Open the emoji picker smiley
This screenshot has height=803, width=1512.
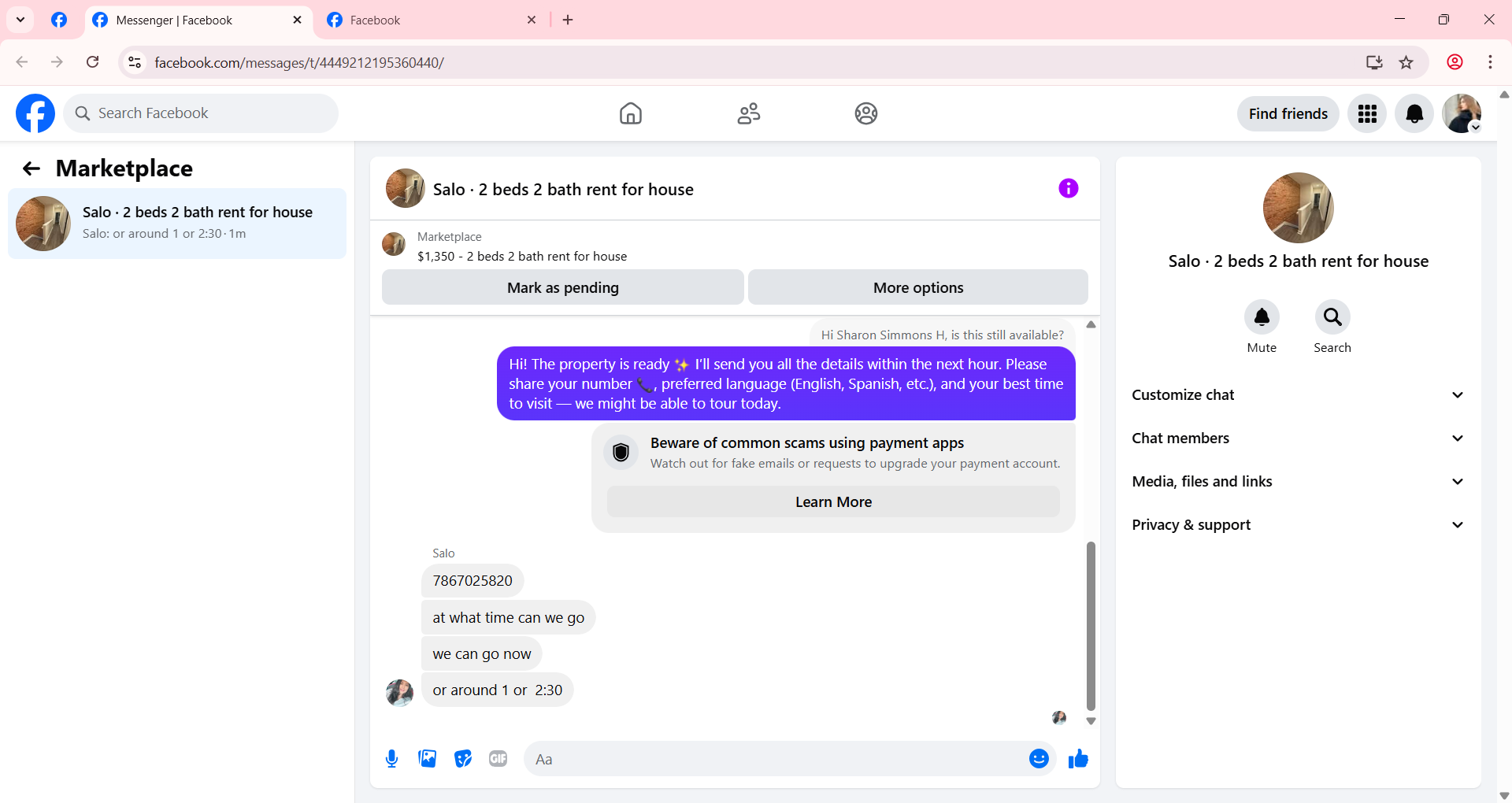[1039, 759]
